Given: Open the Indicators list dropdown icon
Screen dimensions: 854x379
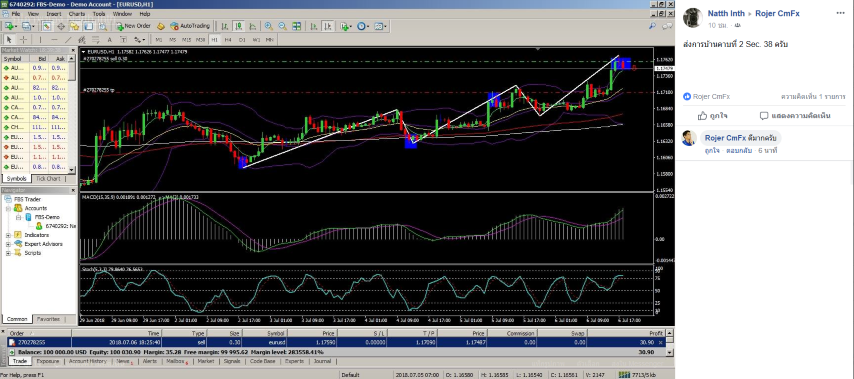Looking at the screenshot, I should (x=346, y=26).
